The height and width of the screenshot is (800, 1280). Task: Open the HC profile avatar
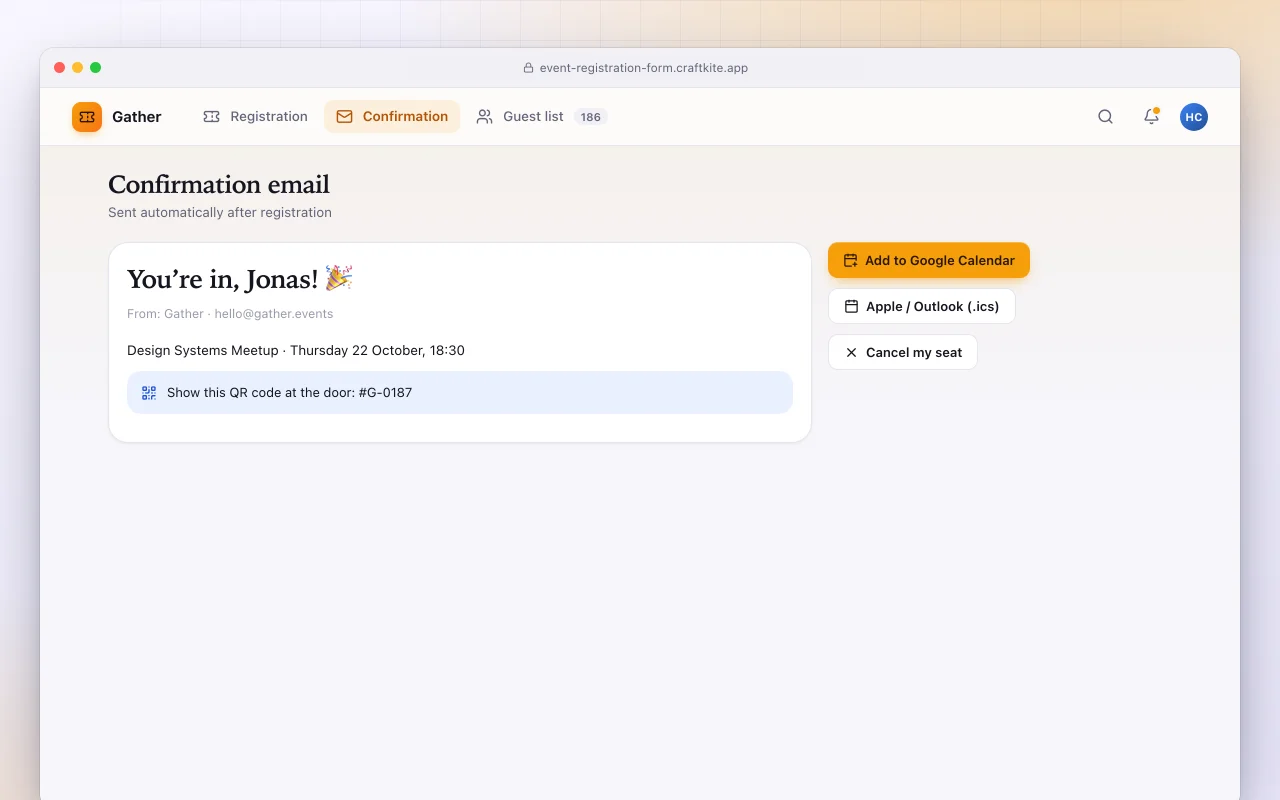coord(1194,117)
